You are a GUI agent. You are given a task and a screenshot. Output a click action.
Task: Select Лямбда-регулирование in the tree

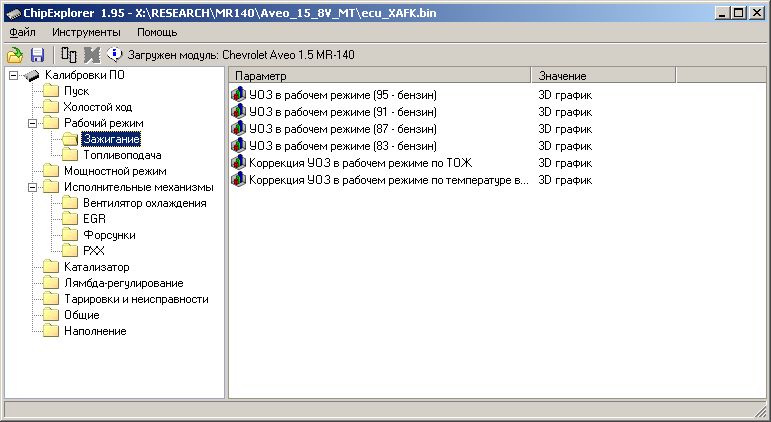click(123, 283)
